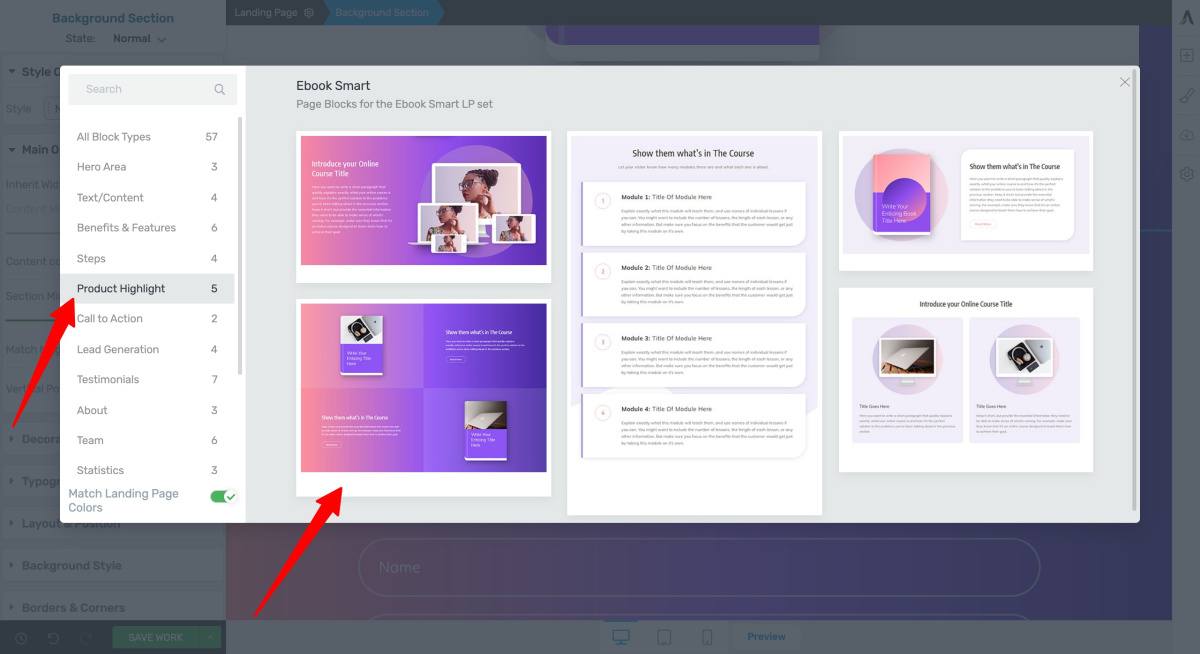Select the Product Highlight category
1200x654 pixels.
coord(147,289)
